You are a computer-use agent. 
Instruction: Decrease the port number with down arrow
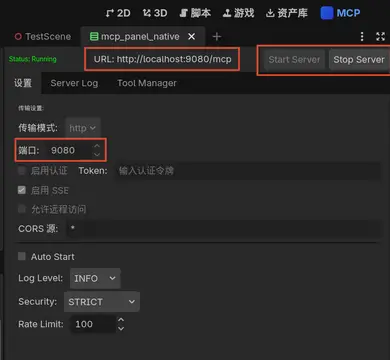coord(97,154)
